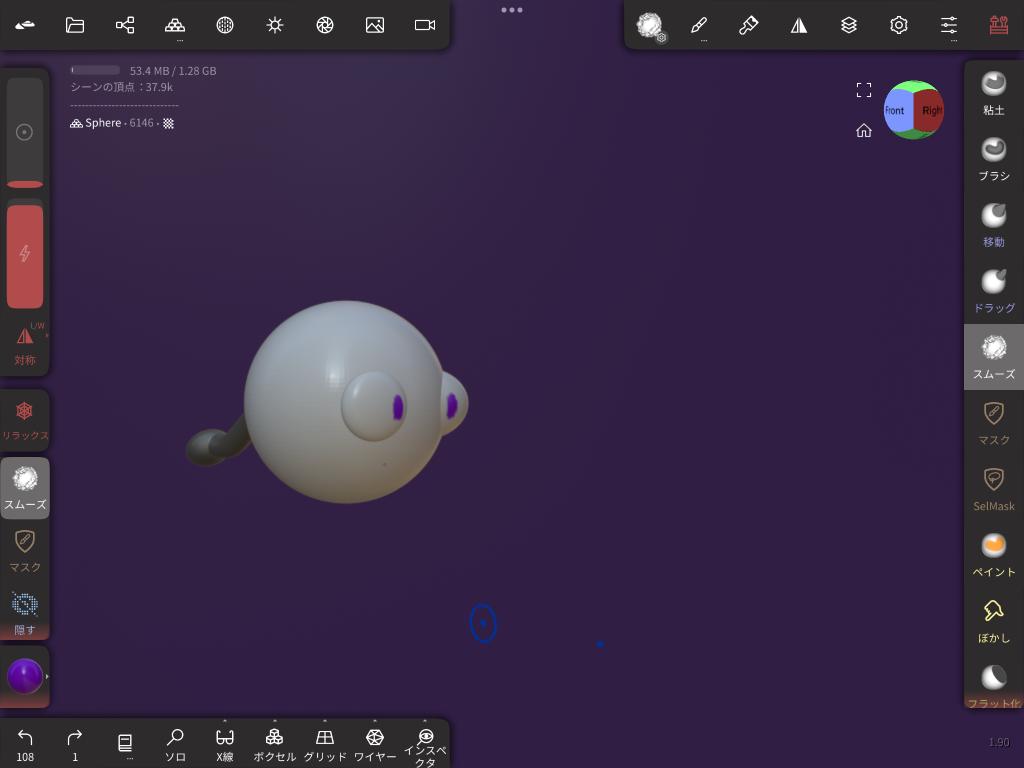Image resolution: width=1024 pixels, height=768 pixels.
Task: Open the lighting settings sun icon
Action: click(x=275, y=25)
